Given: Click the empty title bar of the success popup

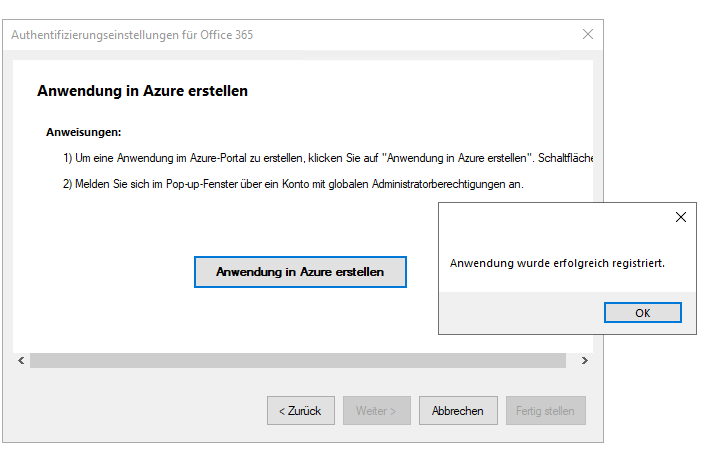Looking at the screenshot, I should pos(551,217).
